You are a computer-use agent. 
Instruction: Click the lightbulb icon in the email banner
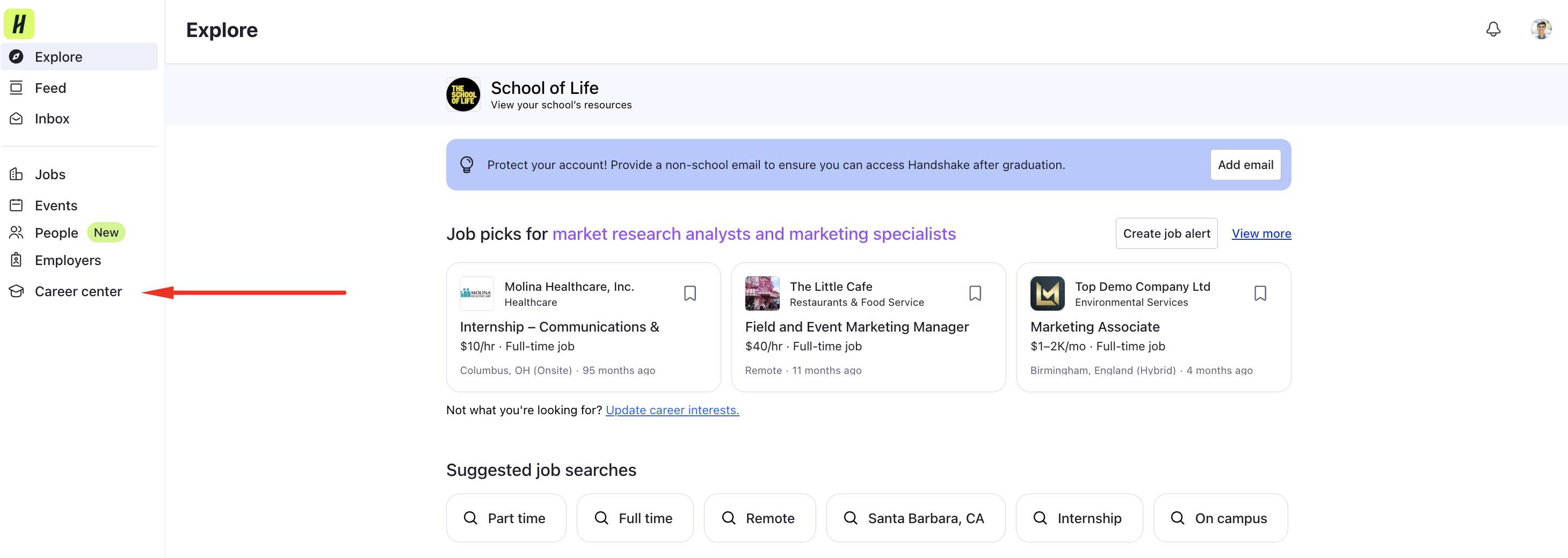[x=466, y=165]
